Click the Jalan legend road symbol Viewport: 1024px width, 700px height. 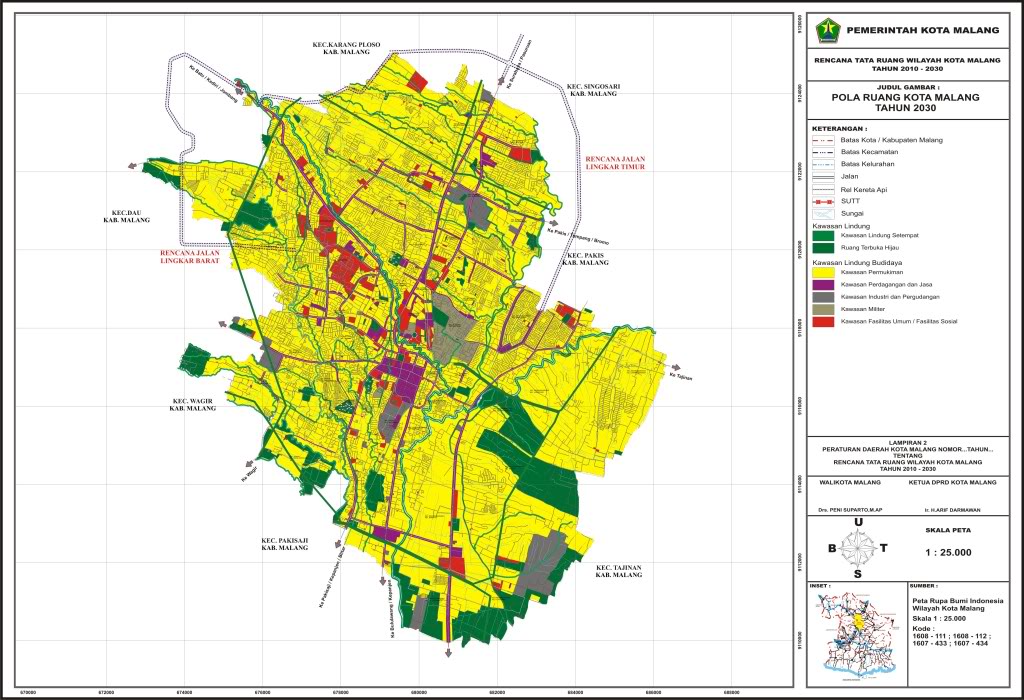pos(824,176)
